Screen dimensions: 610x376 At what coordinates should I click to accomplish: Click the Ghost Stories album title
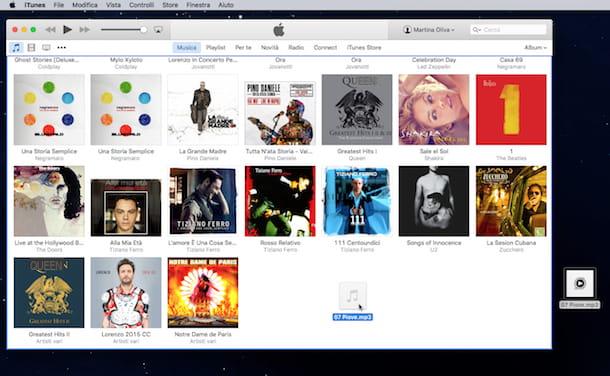(x=46, y=60)
